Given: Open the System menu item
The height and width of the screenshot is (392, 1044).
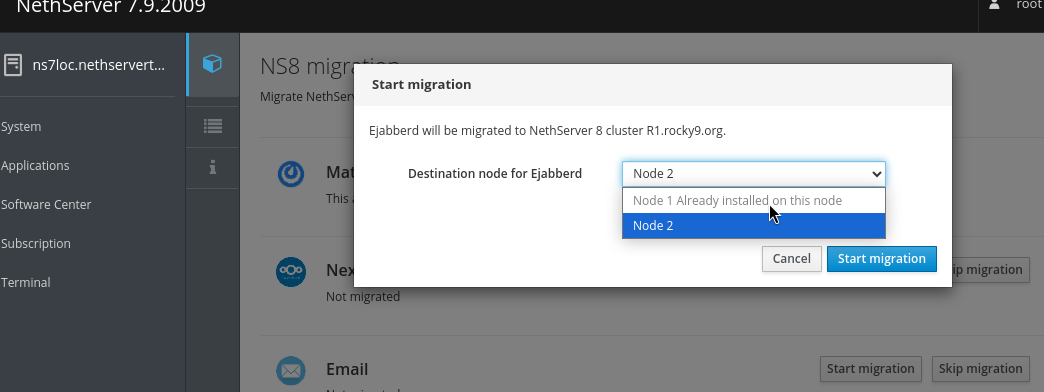Looking at the screenshot, I should (21, 126).
